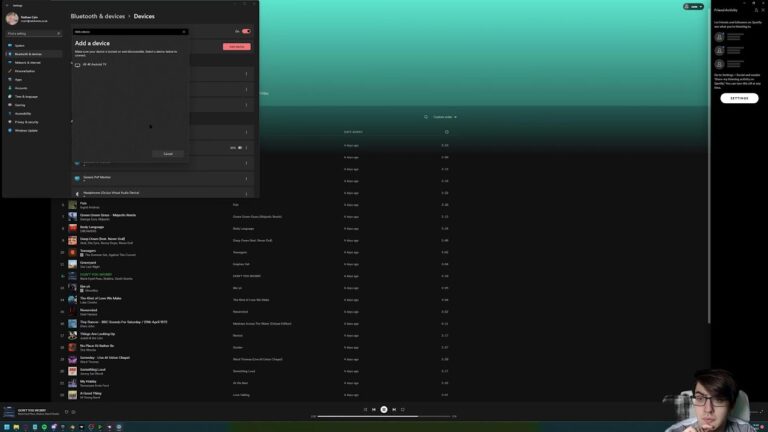Open options for Generic PnP Monitor device
The width and height of the screenshot is (768, 432).
tap(246, 179)
